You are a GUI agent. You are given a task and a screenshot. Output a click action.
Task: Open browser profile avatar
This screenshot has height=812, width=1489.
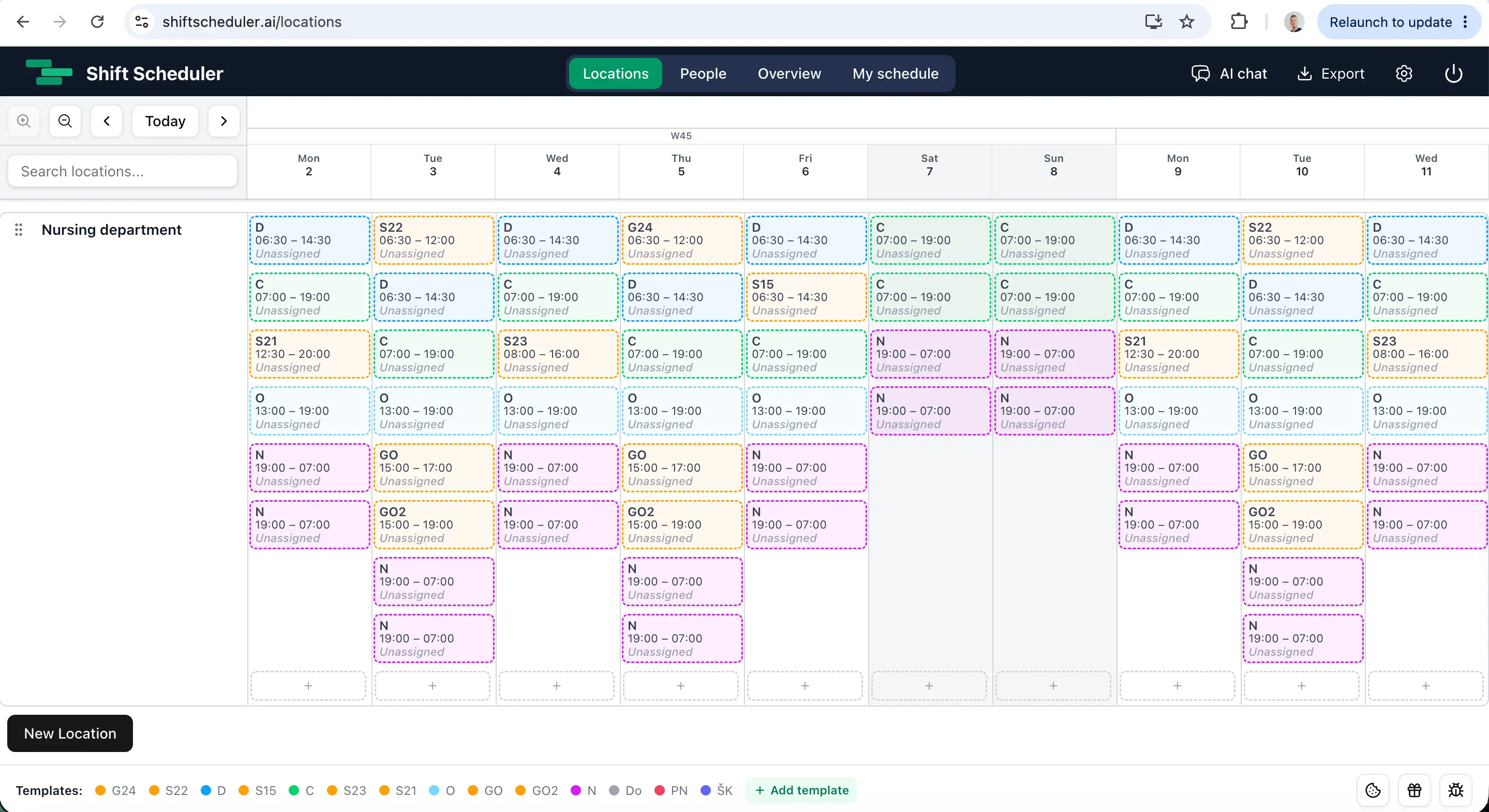(x=1293, y=22)
